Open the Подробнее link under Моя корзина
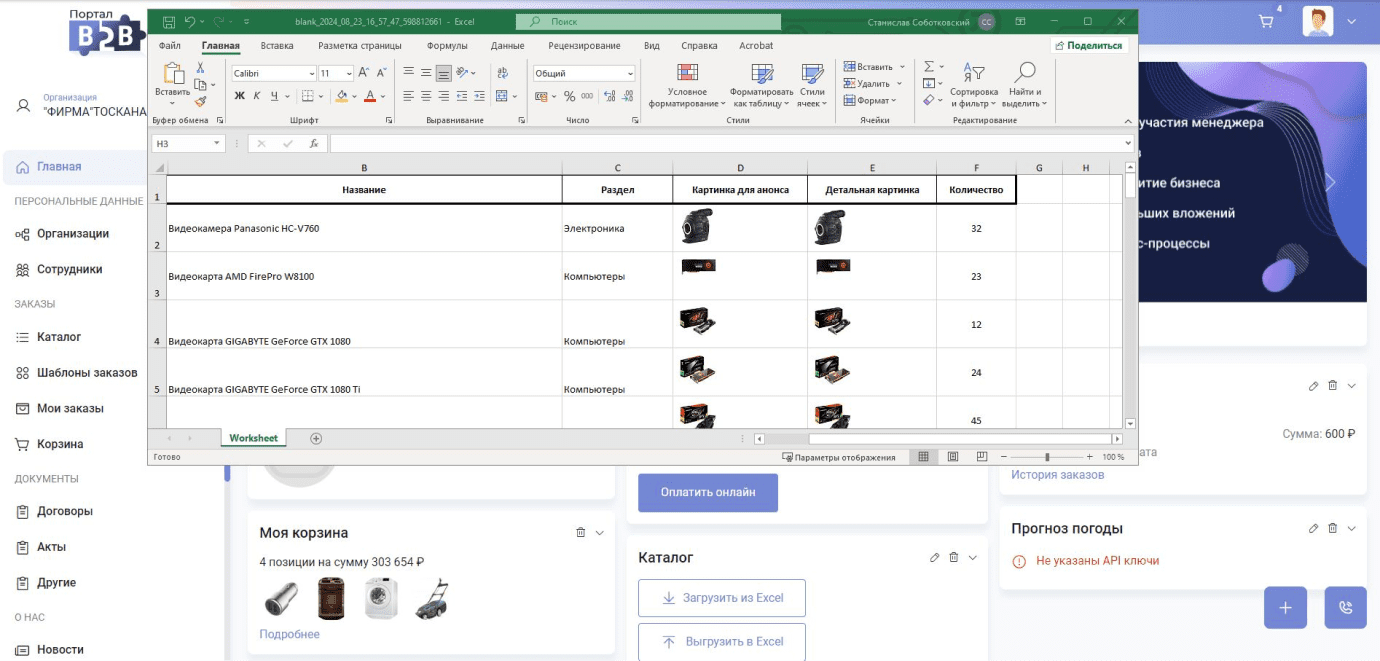The width and height of the screenshot is (1380, 661). (x=290, y=634)
